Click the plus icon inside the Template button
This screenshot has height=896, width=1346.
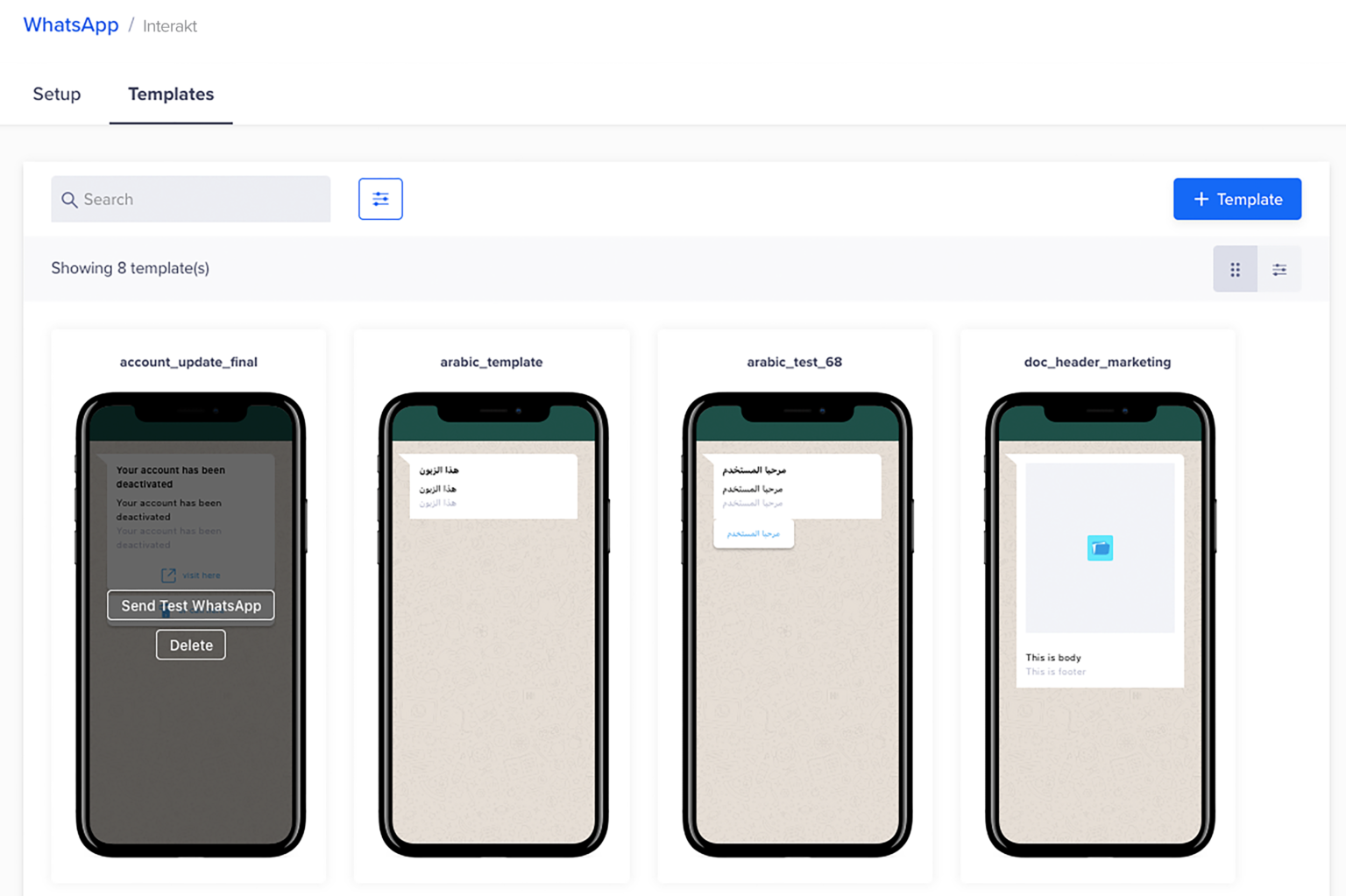click(x=1201, y=199)
